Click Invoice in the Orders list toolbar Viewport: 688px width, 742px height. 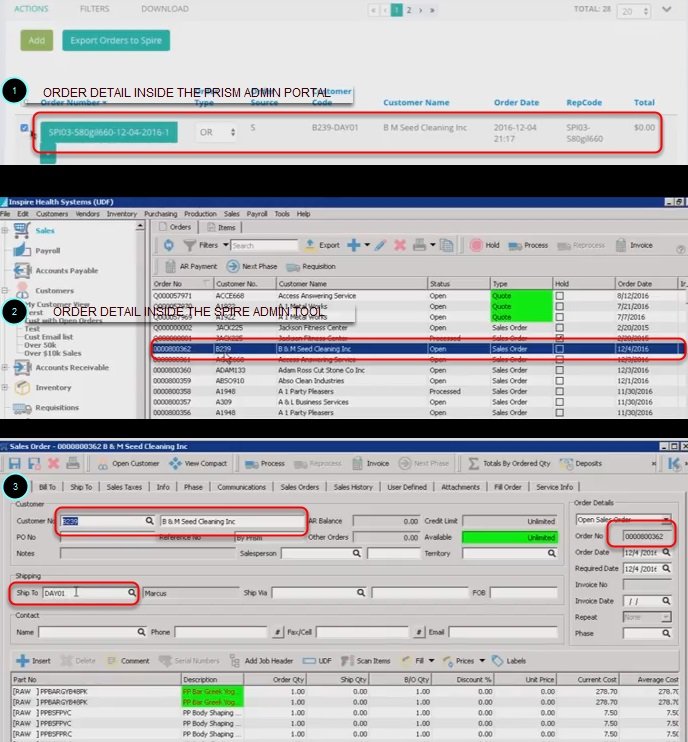tap(634, 245)
